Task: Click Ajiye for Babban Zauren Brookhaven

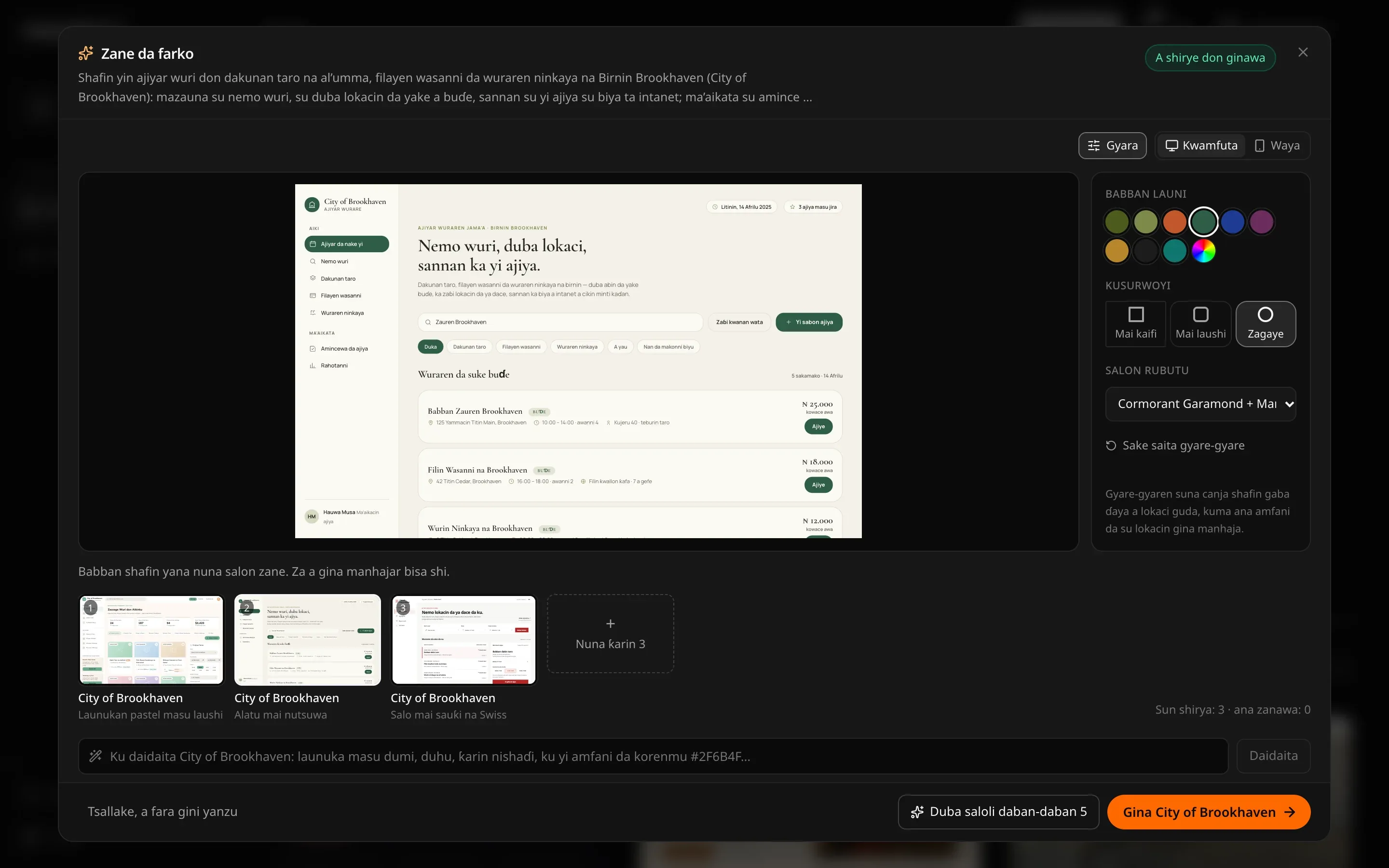Action: (x=818, y=427)
